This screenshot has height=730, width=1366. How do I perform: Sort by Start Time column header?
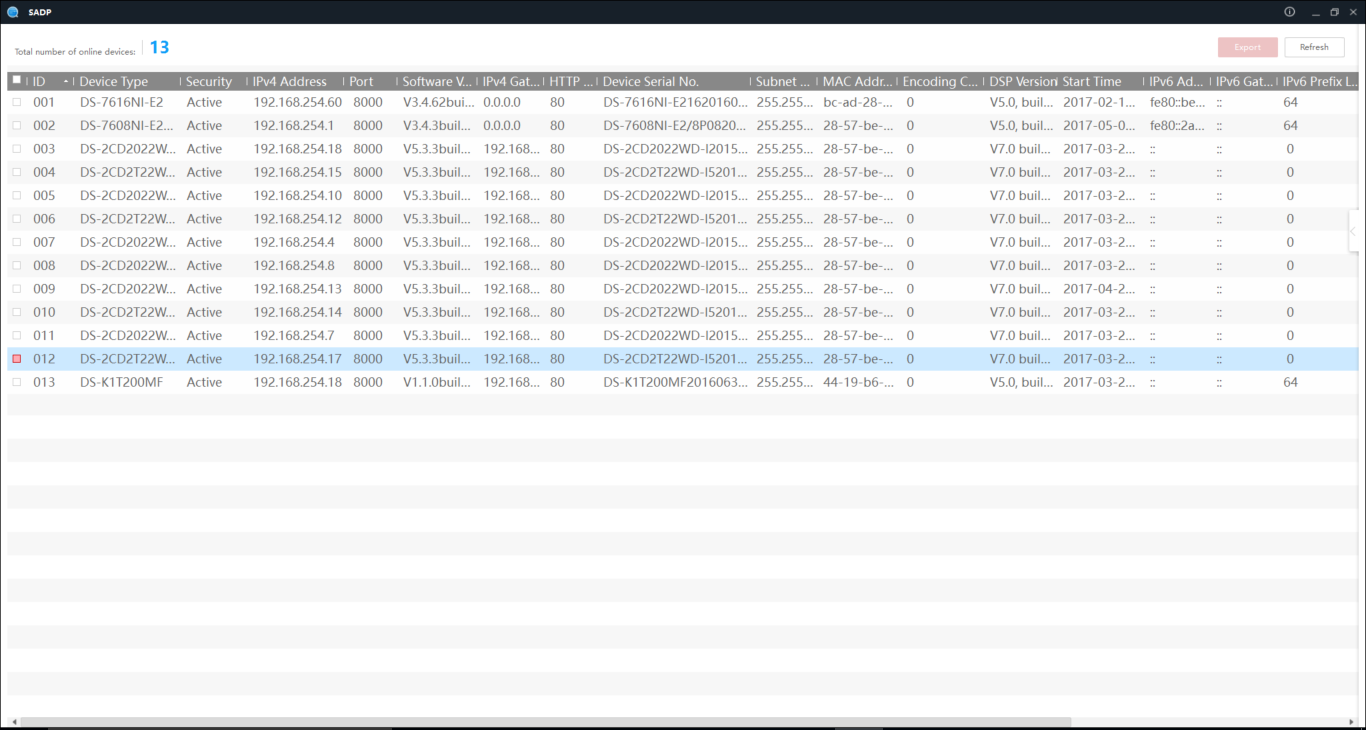[x=1091, y=81]
